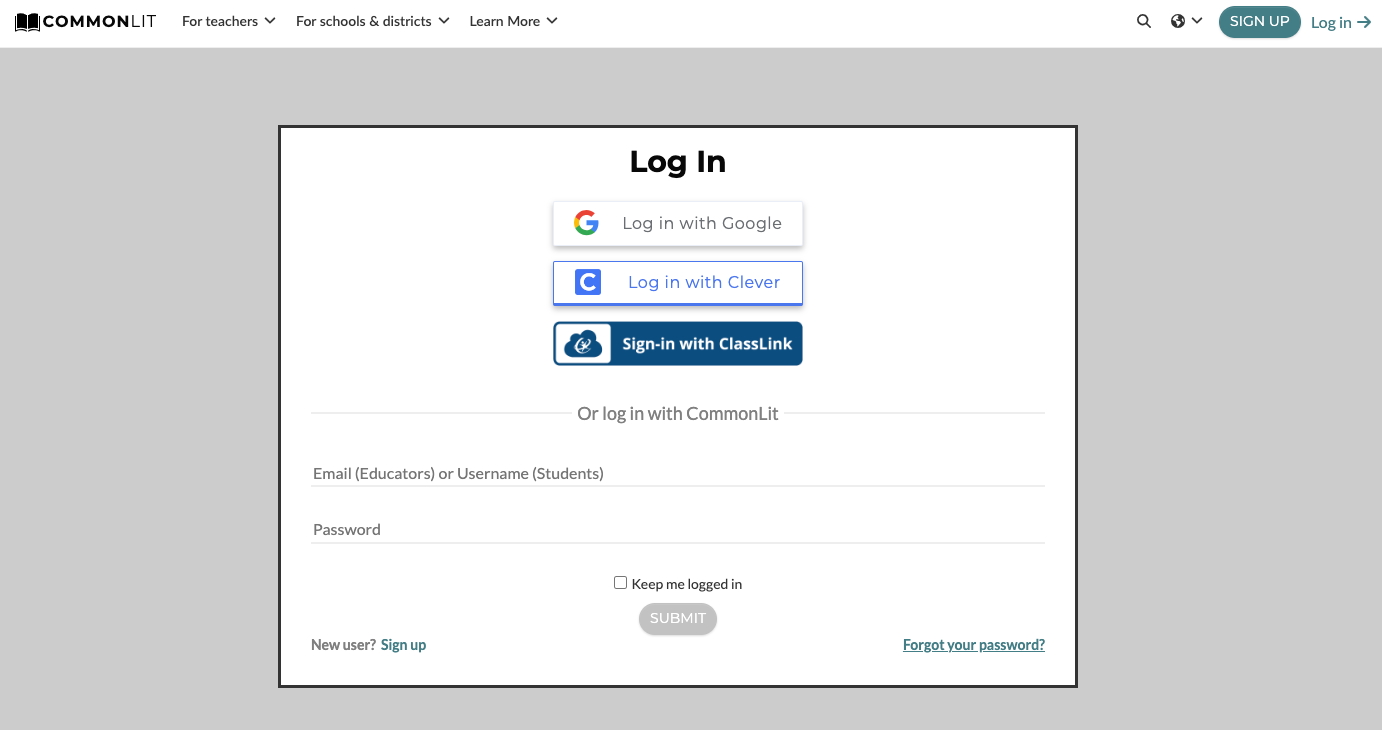The width and height of the screenshot is (1382, 730).
Task: Open the Sign up link for new users
Action: (403, 645)
